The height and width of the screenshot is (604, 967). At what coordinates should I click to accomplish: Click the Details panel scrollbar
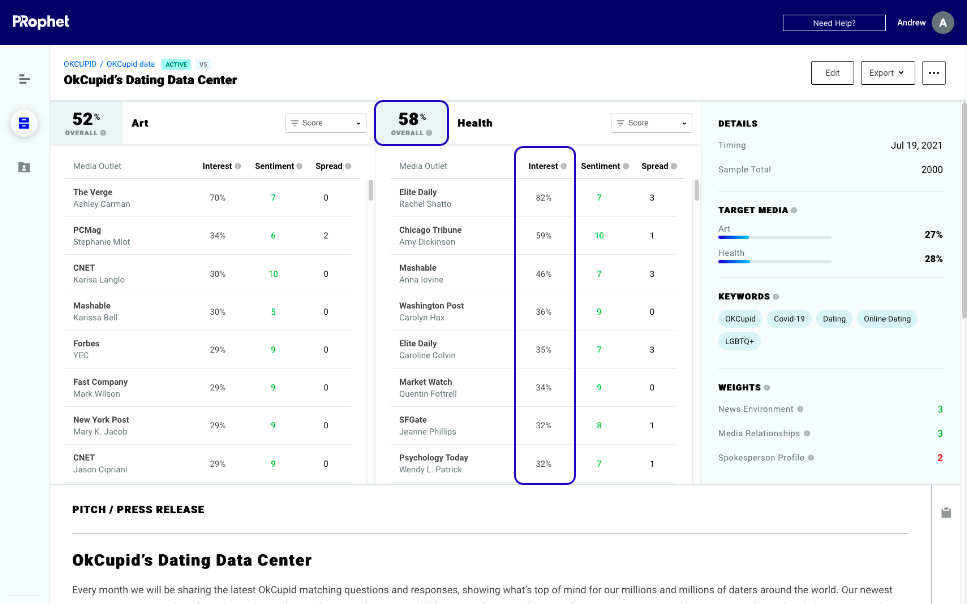coord(963,210)
